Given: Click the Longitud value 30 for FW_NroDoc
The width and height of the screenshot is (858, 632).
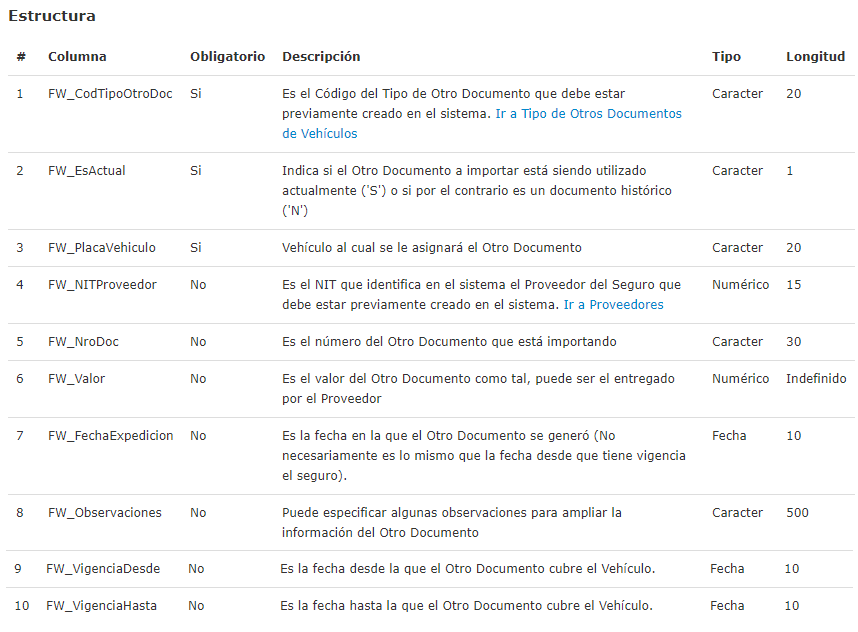Looking at the screenshot, I should (x=791, y=341).
